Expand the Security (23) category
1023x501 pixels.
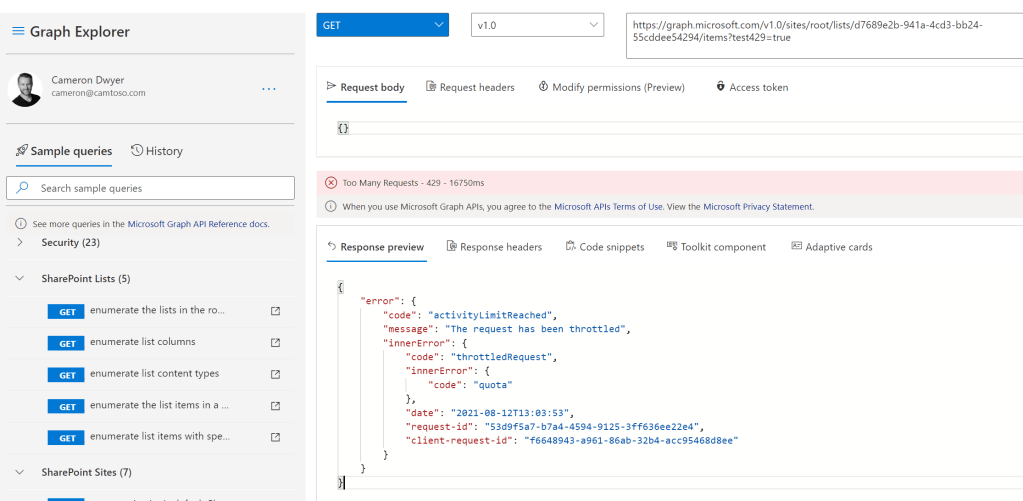click(20, 243)
